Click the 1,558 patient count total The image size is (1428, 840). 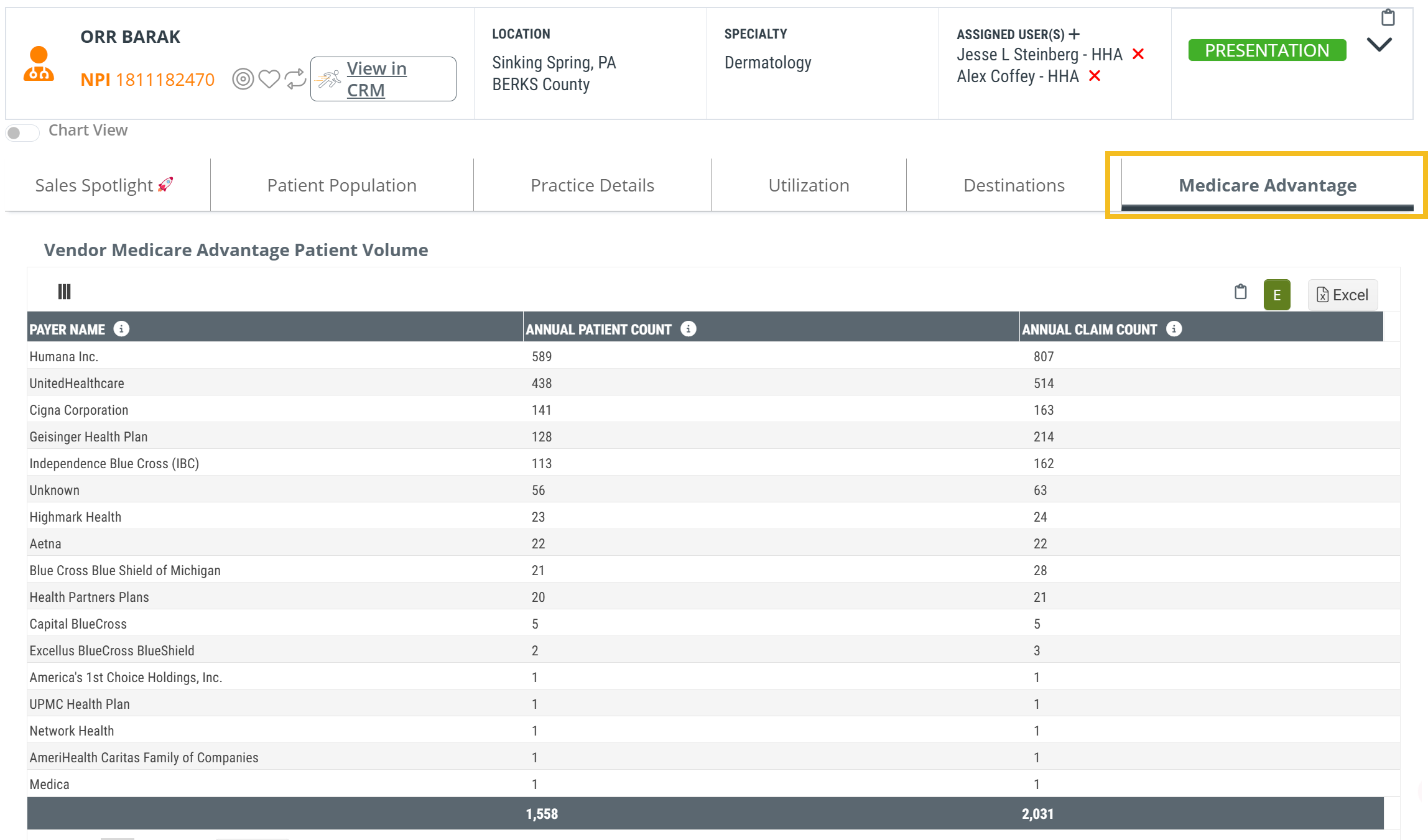click(x=542, y=814)
